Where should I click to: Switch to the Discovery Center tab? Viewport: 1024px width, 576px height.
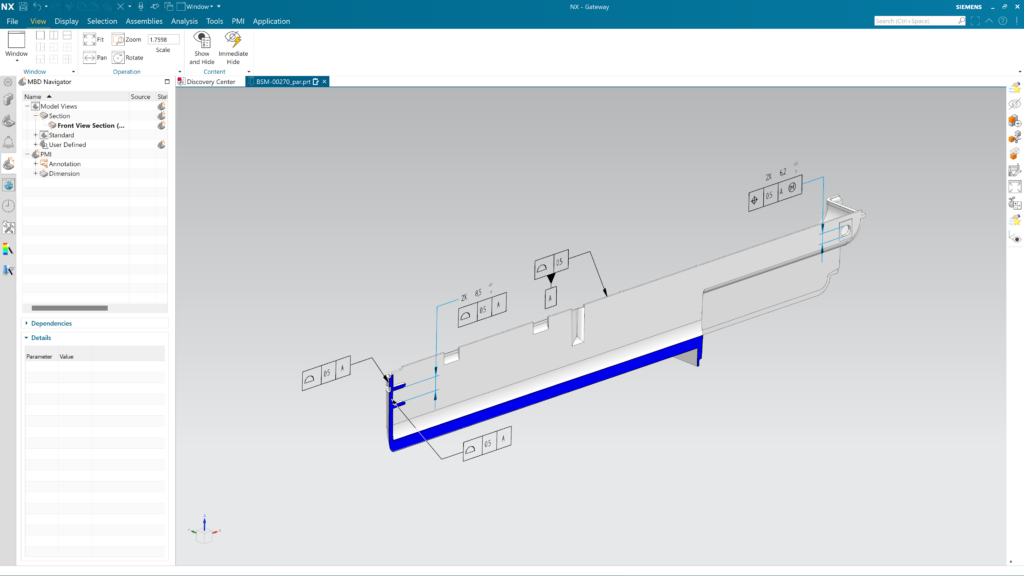tap(213, 83)
